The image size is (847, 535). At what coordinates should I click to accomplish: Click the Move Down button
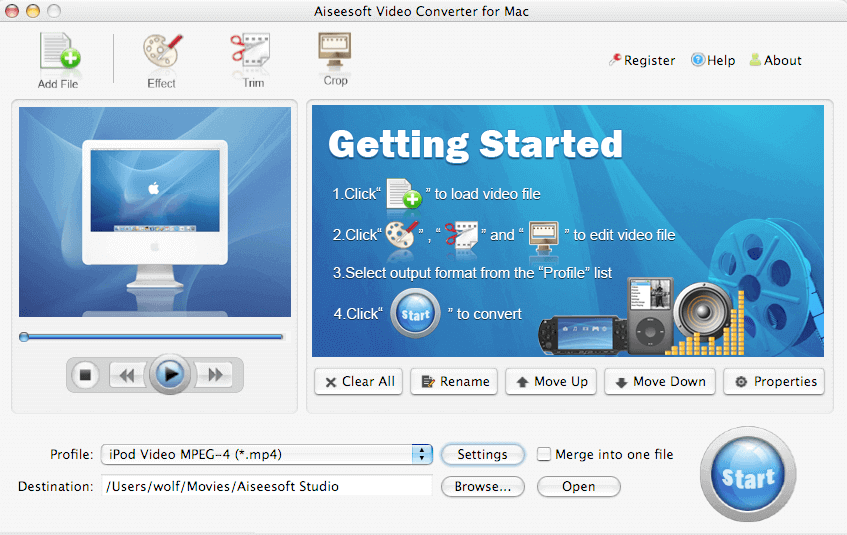coord(660,382)
